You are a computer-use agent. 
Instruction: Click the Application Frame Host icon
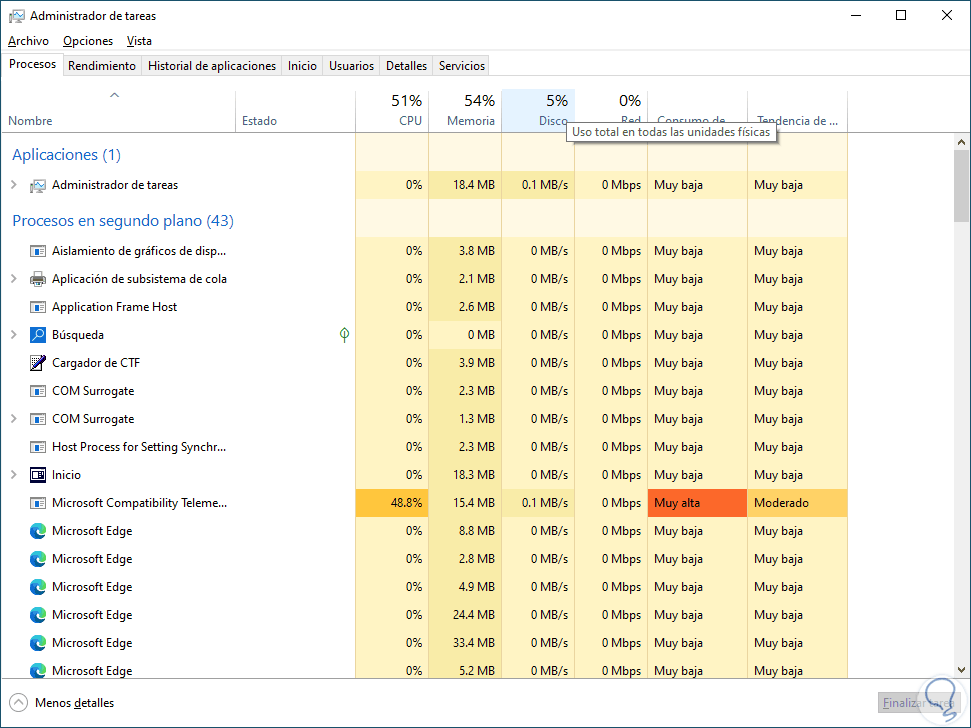38,307
